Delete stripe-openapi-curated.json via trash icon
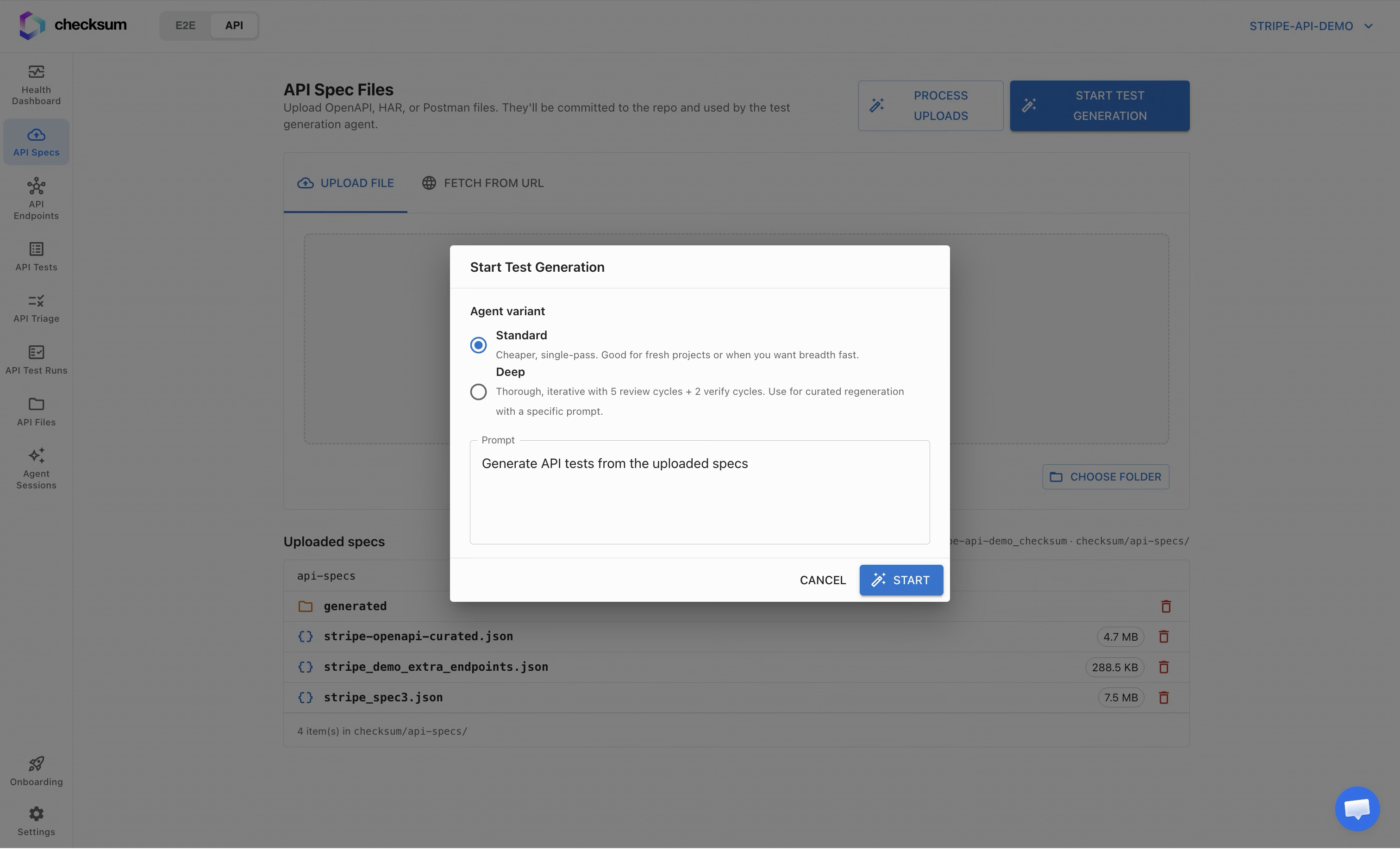Image resolution: width=1400 pixels, height=849 pixels. 1163,637
